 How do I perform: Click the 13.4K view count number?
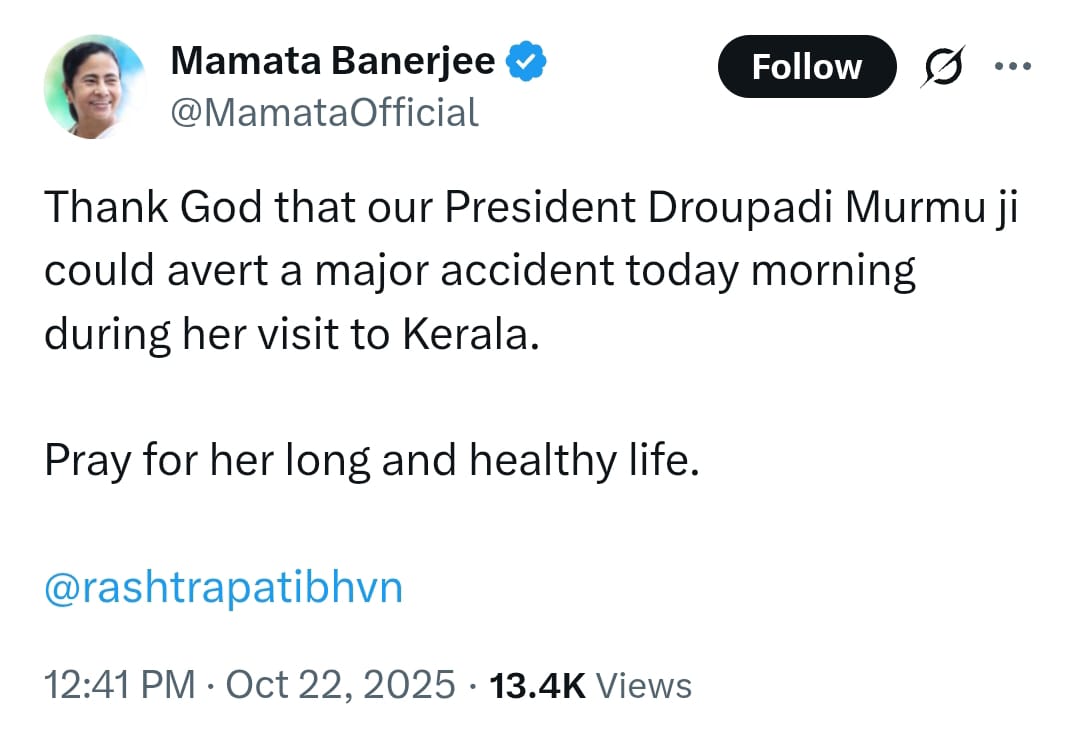tap(536, 685)
